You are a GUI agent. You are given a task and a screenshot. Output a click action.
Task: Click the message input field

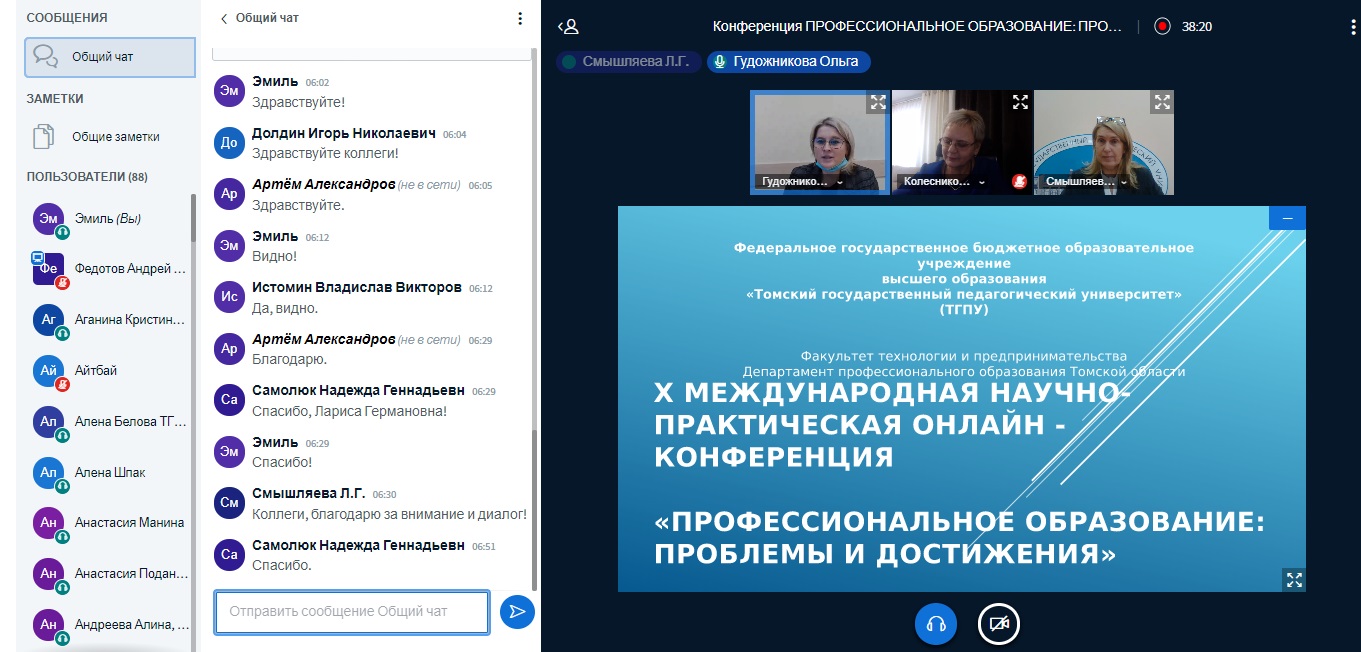tap(351, 612)
